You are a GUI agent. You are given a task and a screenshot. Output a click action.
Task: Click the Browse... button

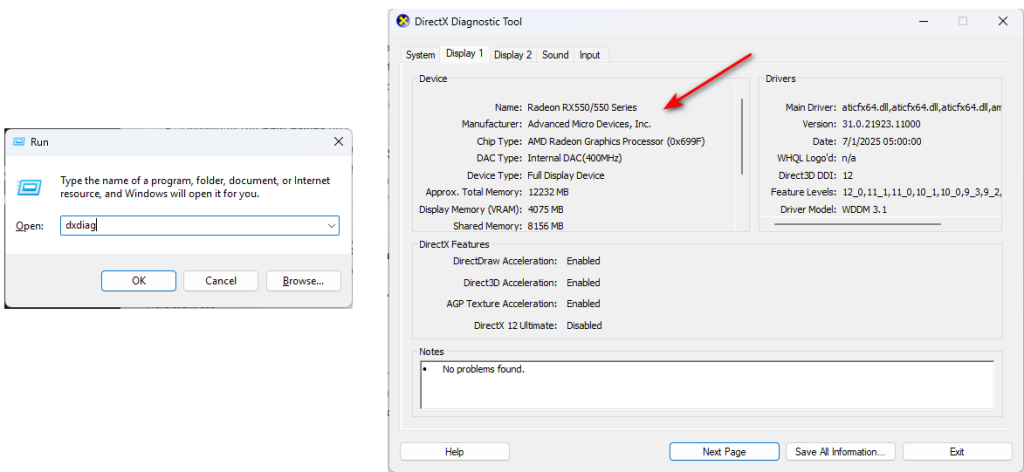point(304,281)
